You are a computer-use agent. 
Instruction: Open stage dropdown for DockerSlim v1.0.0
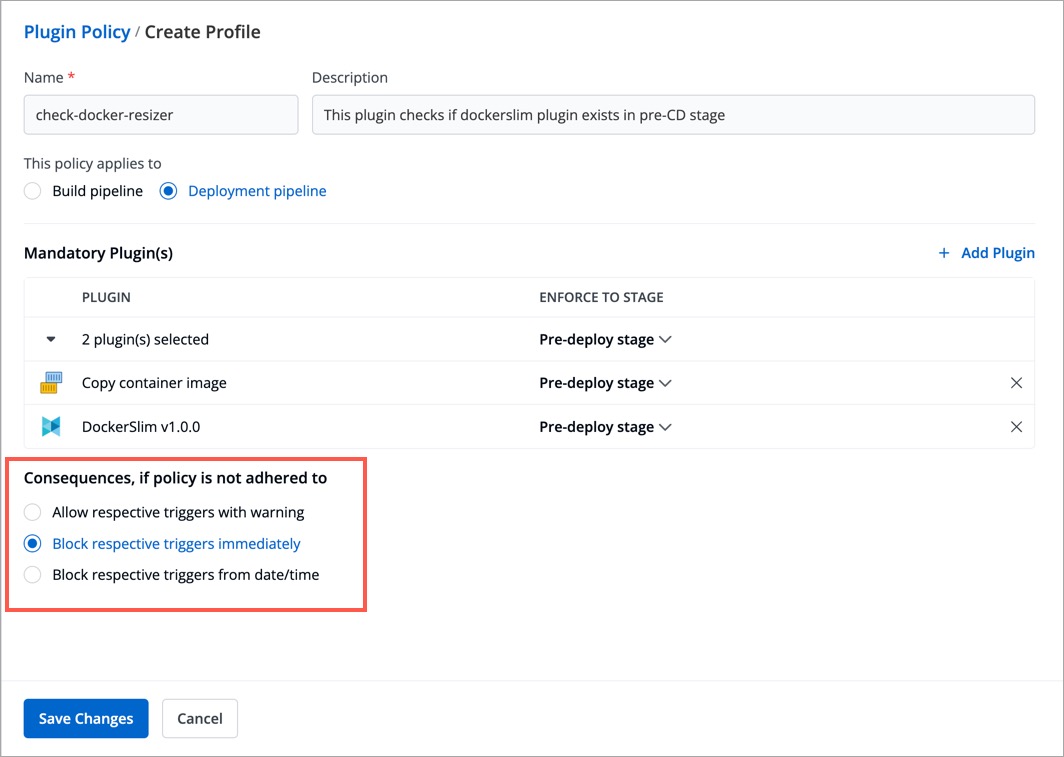pyautogui.click(x=605, y=427)
